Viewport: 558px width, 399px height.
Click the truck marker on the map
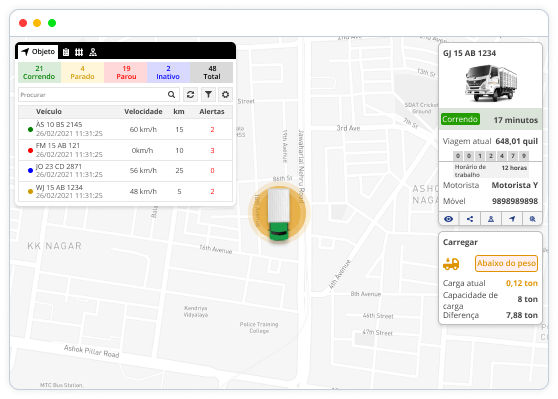[x=279, y=214]
